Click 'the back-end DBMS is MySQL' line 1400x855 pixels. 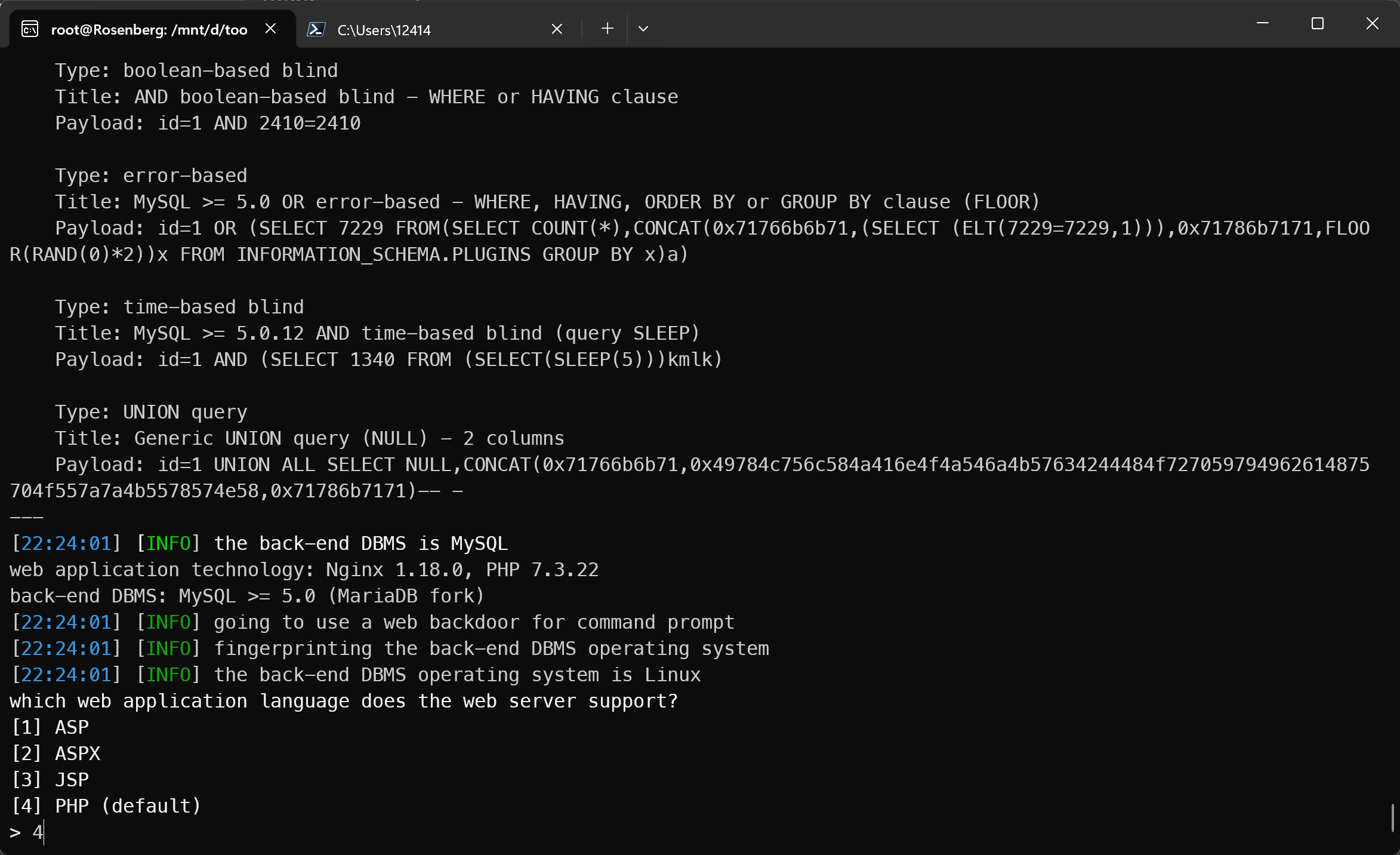click(260, 543)
